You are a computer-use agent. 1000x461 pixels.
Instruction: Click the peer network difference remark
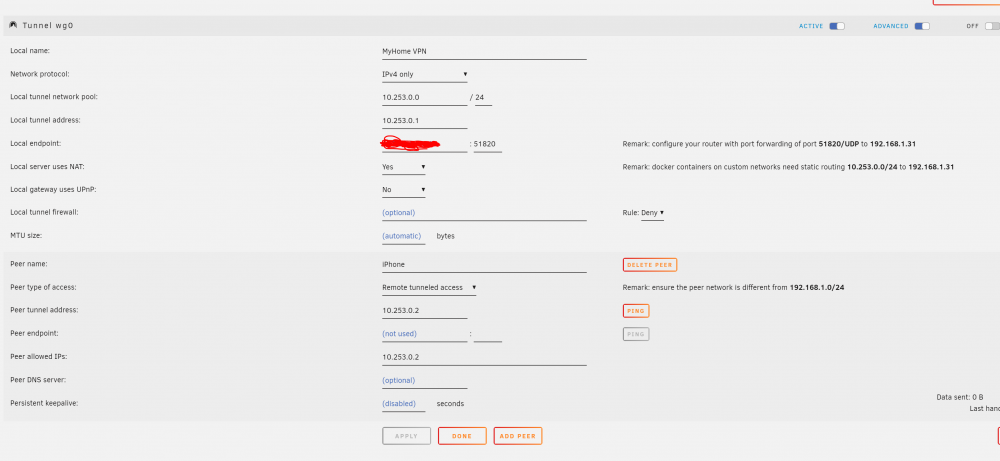(733, 288)
